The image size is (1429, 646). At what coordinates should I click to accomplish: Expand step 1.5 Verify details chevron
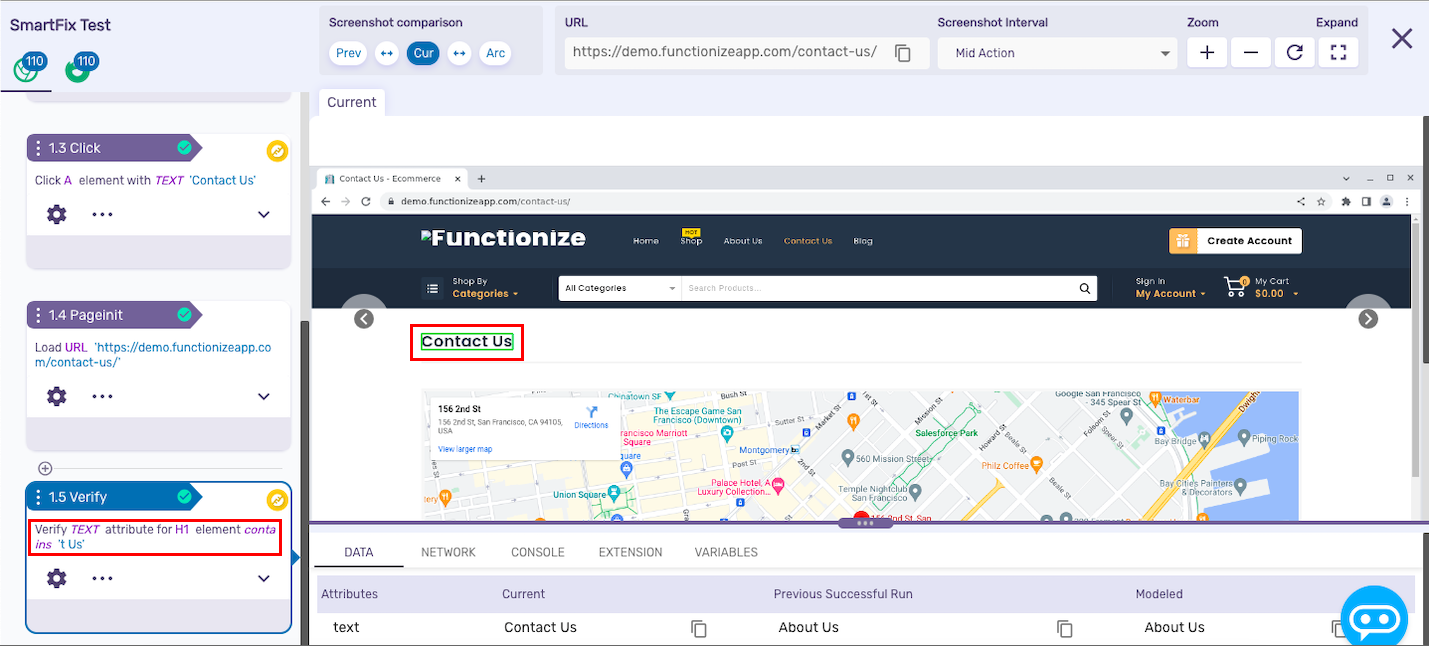point(264,578)
